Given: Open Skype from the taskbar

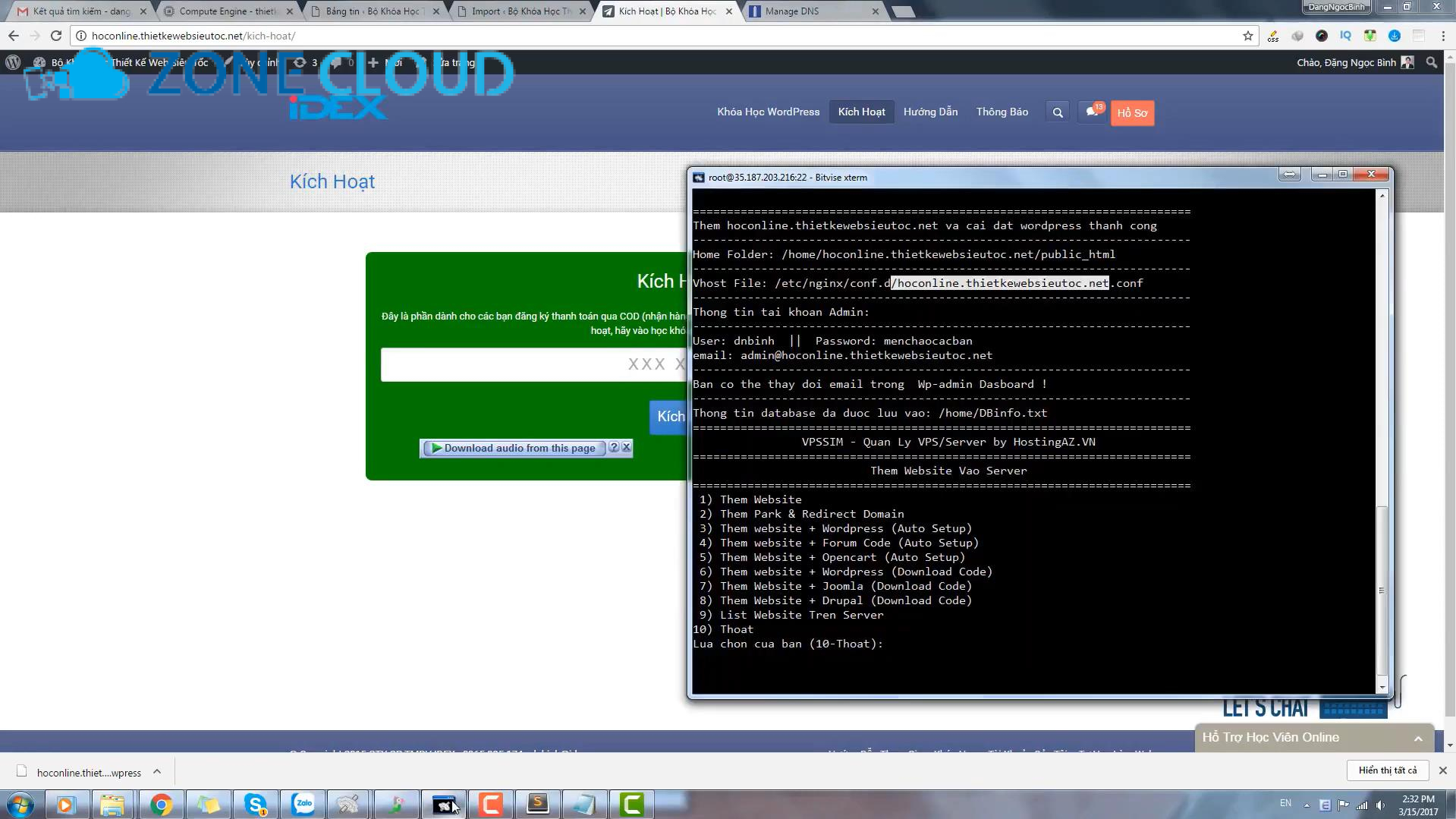Looking at the screenshot, I should click(256, 804).
